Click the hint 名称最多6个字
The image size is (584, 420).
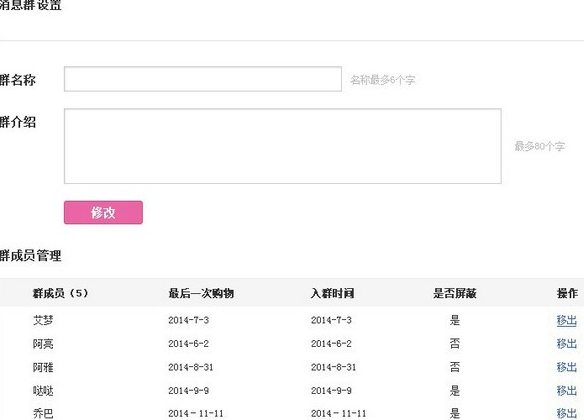point(383,80)
